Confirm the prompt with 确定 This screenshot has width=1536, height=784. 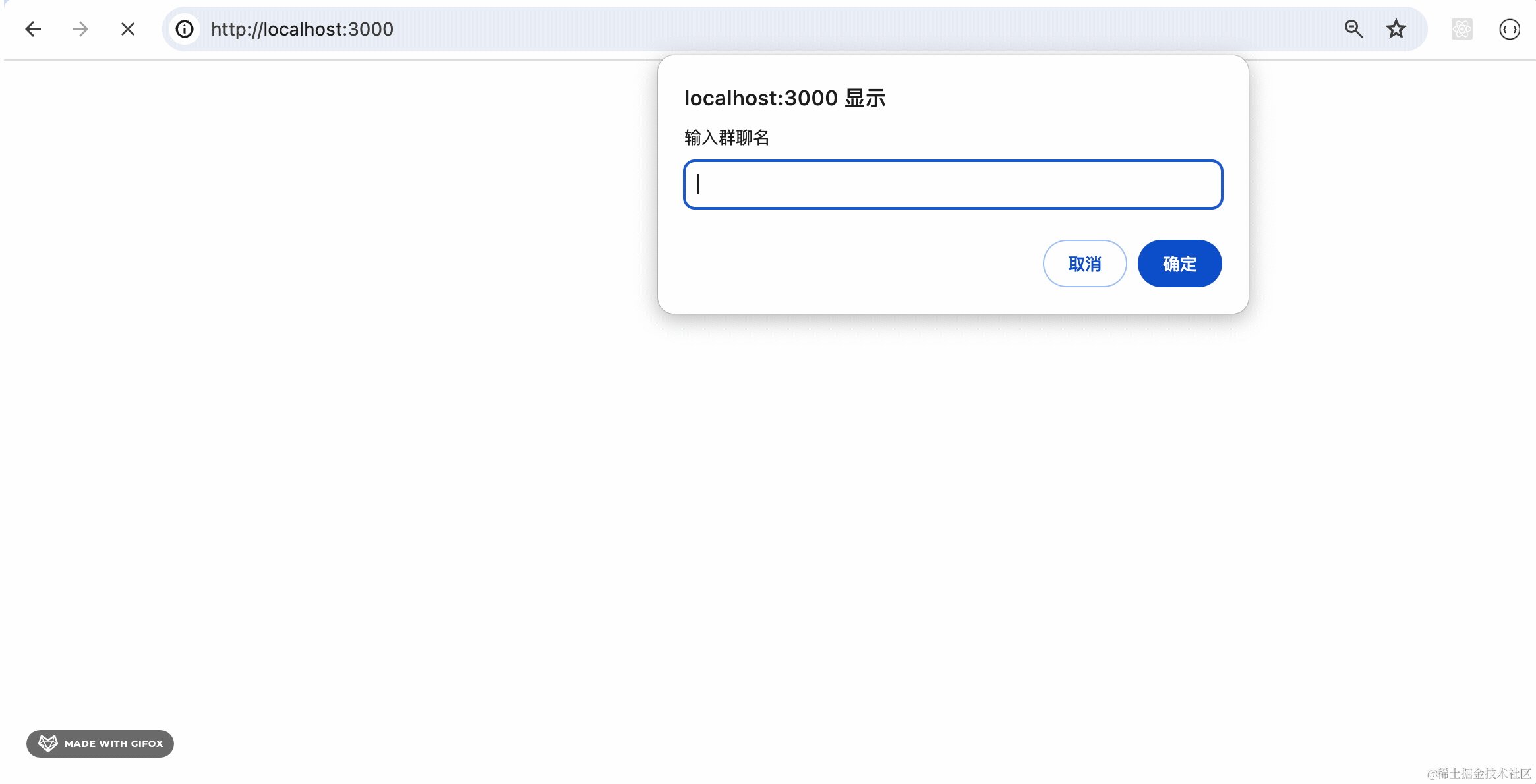[x=1179, y=264]
